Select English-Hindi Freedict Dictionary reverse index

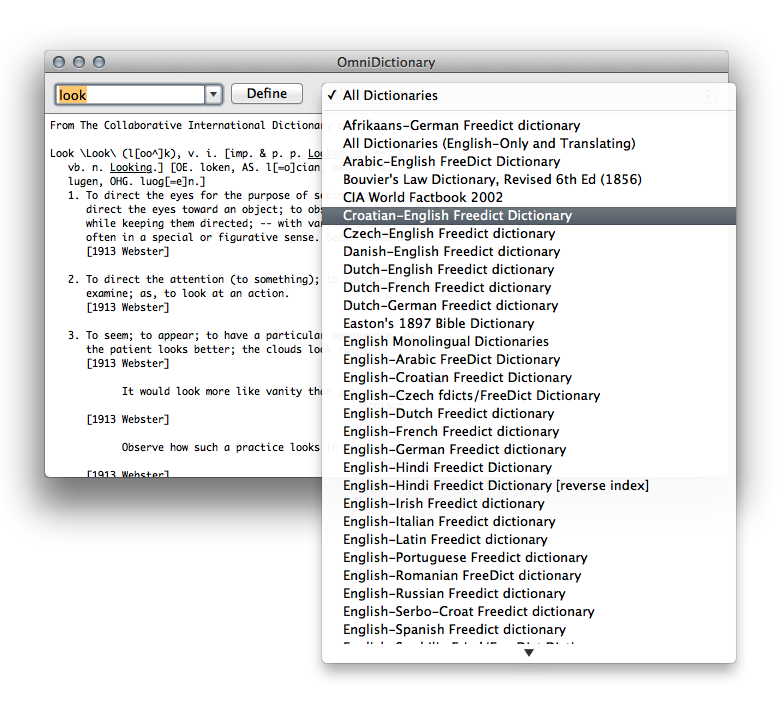pos(495,486)
